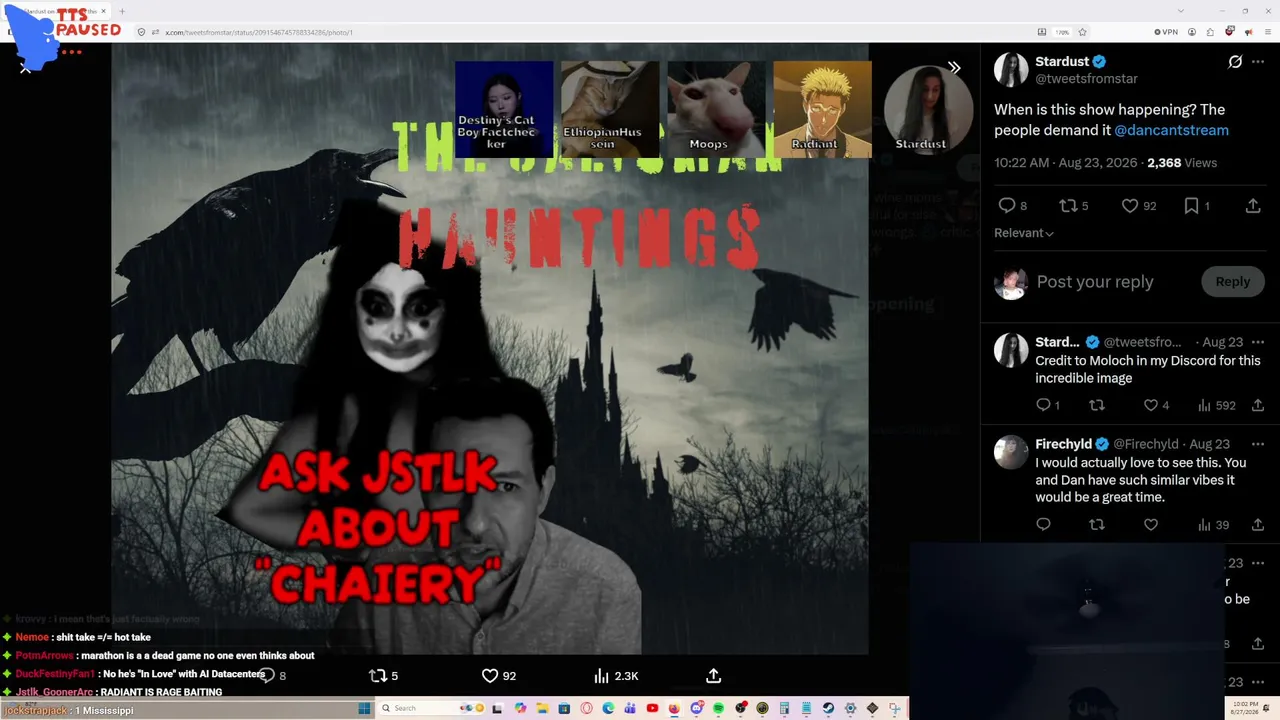
Task: Share Firechyld's comment
Action: (x=1258, y=525)
